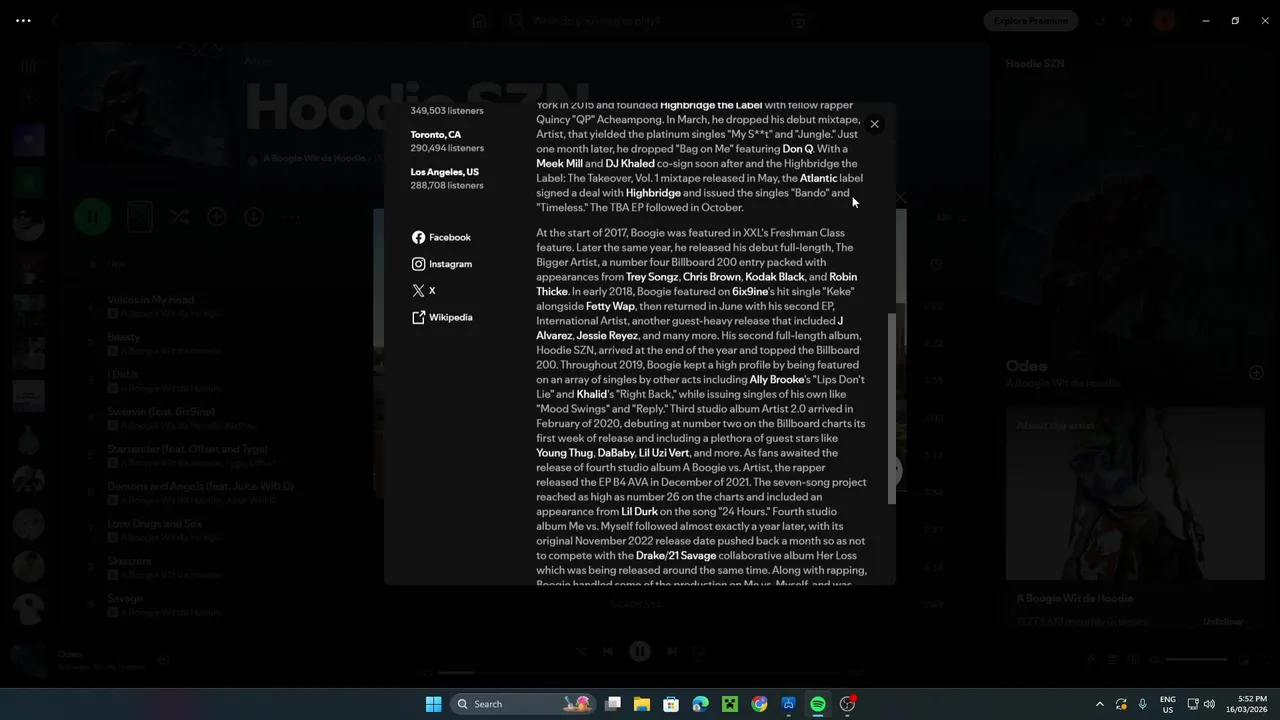Open Spotify's three-dot main menu
The height and width of the screenshot is (720, 1280).
coord(24,20)
